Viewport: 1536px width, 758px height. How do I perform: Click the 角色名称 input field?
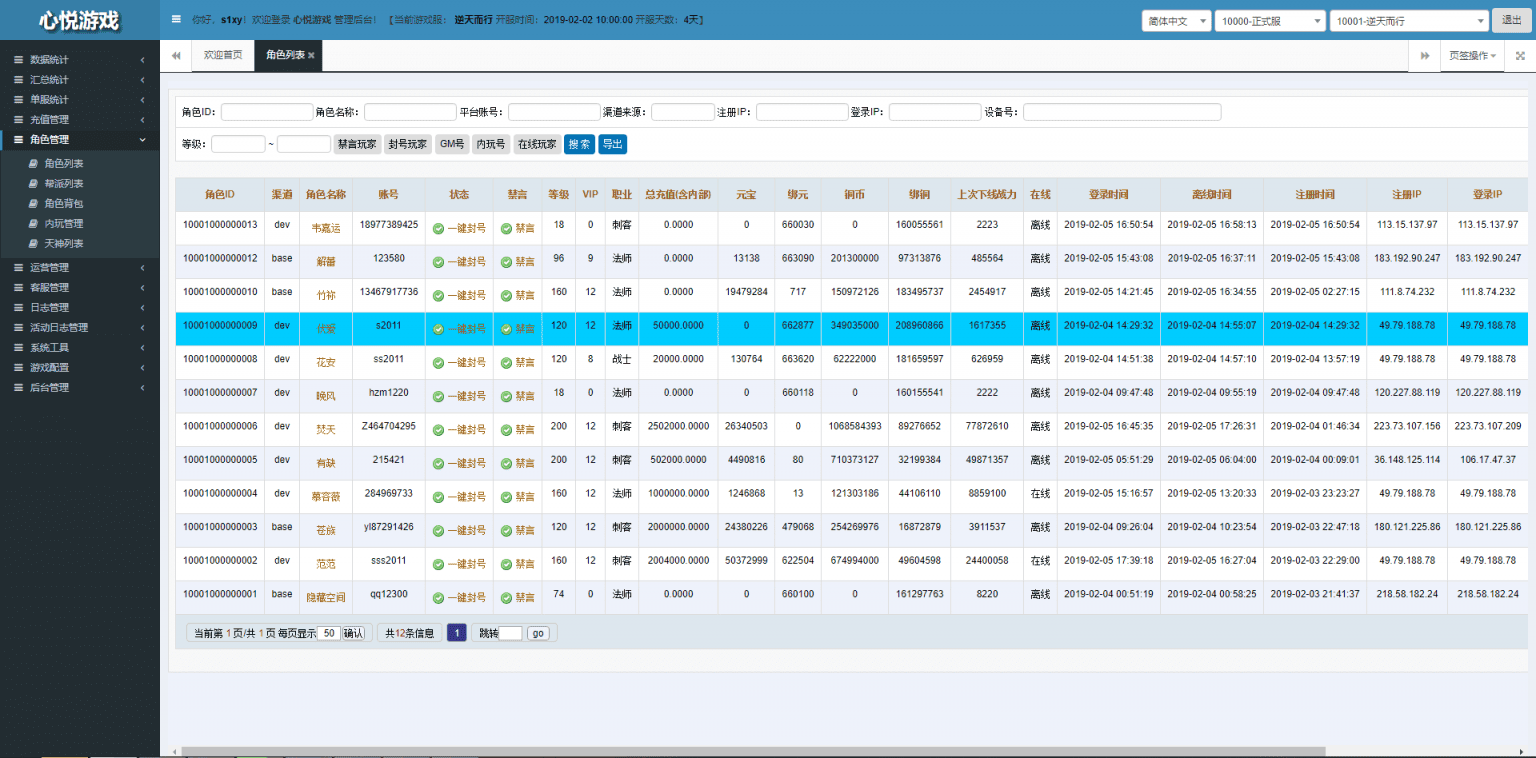tap(410, 112)
